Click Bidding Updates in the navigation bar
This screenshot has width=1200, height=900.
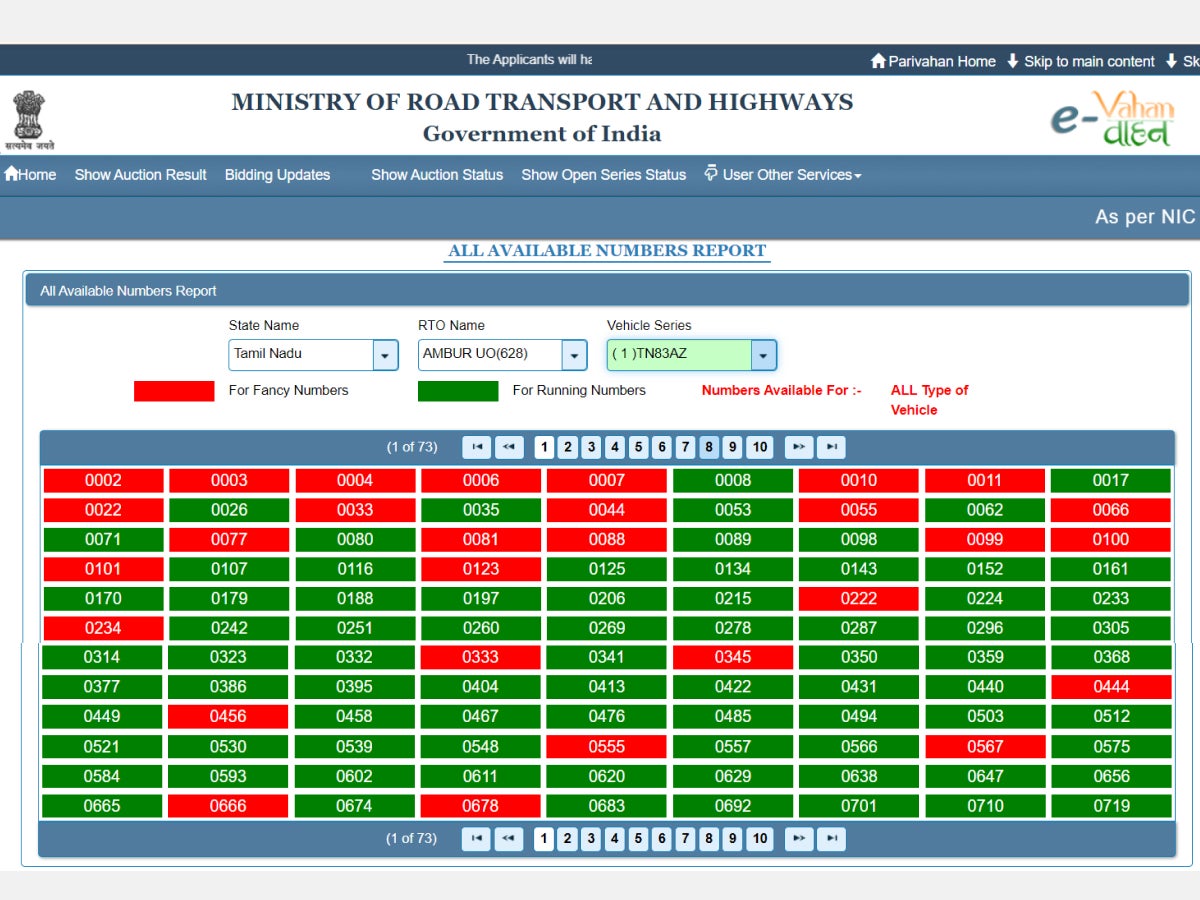coord(277,175)
